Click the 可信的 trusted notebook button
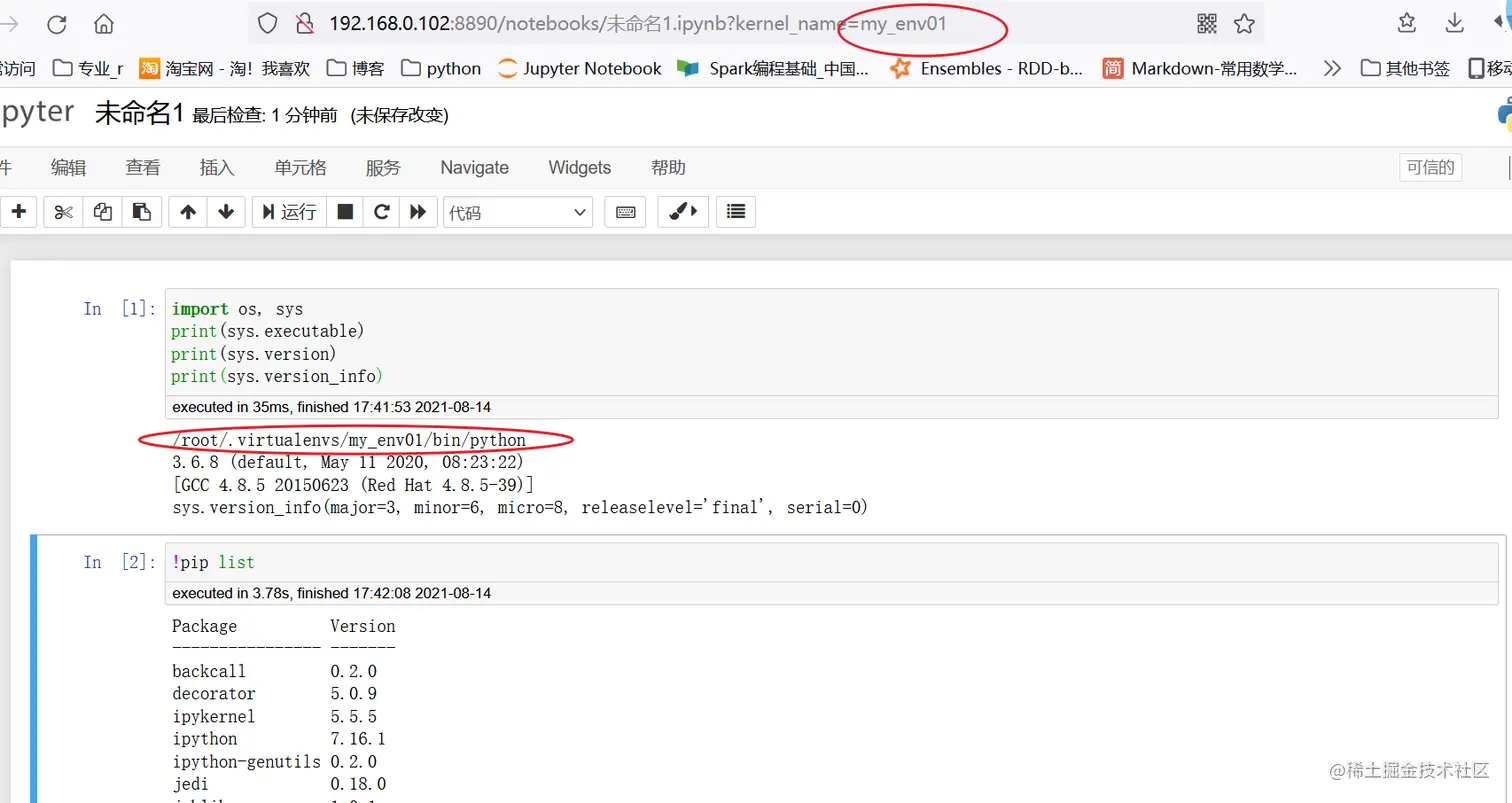 point(1430,167)
